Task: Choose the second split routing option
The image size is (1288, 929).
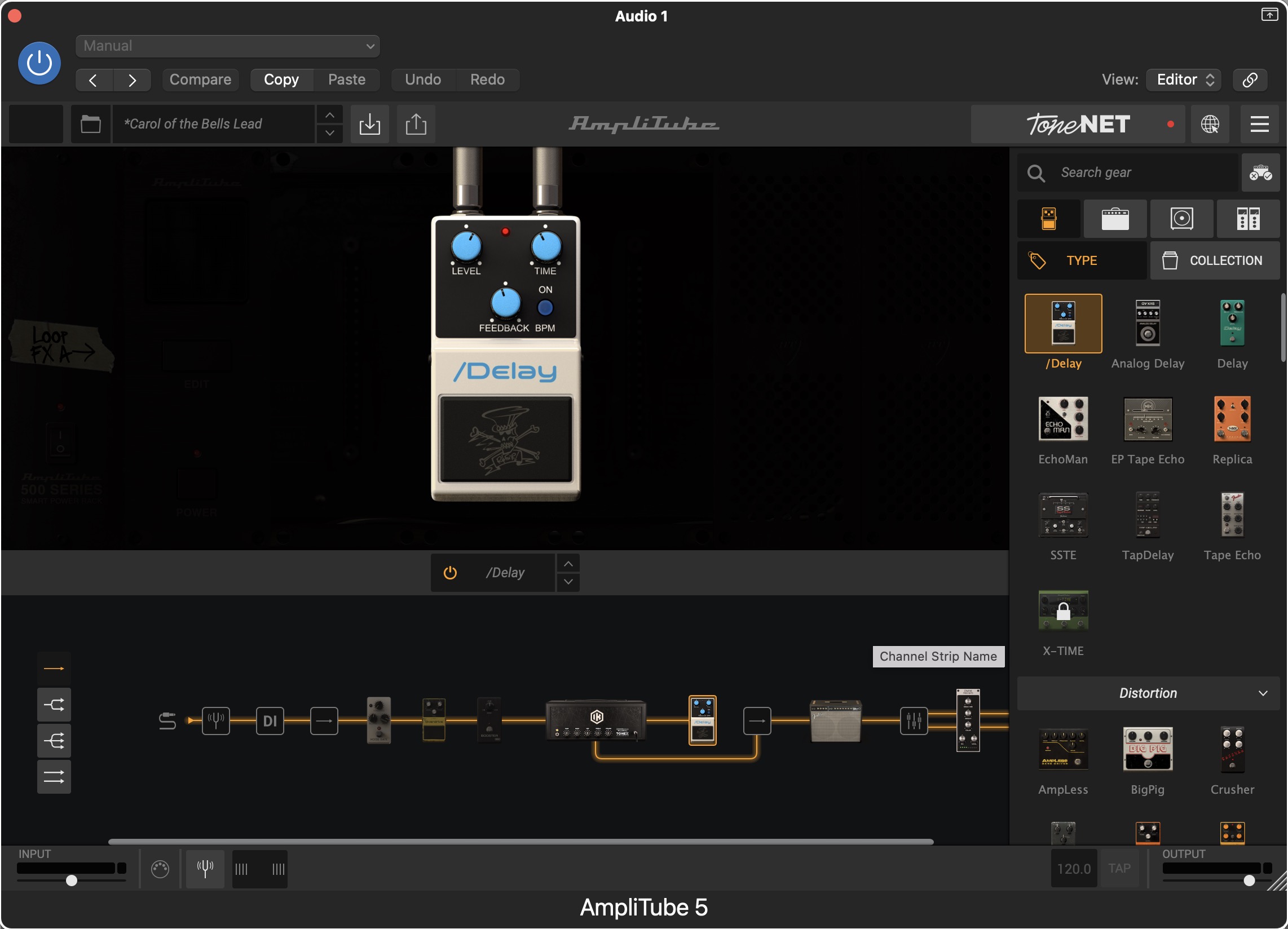Action: pos(54,705)
